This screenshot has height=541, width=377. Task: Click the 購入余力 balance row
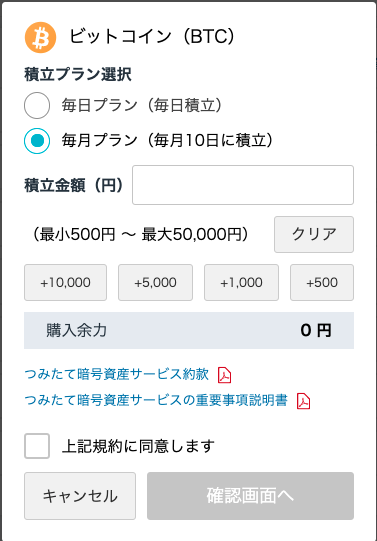189,331
